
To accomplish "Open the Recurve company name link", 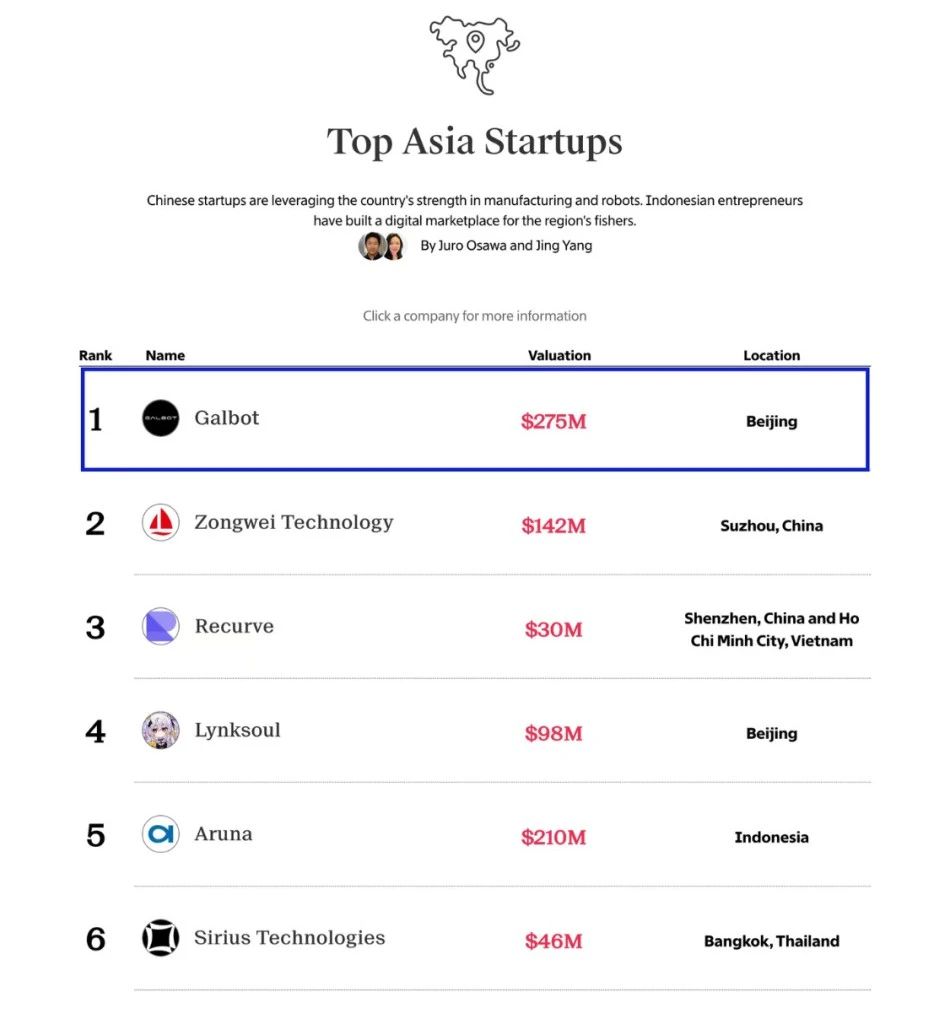I will (x=234, y=626).
